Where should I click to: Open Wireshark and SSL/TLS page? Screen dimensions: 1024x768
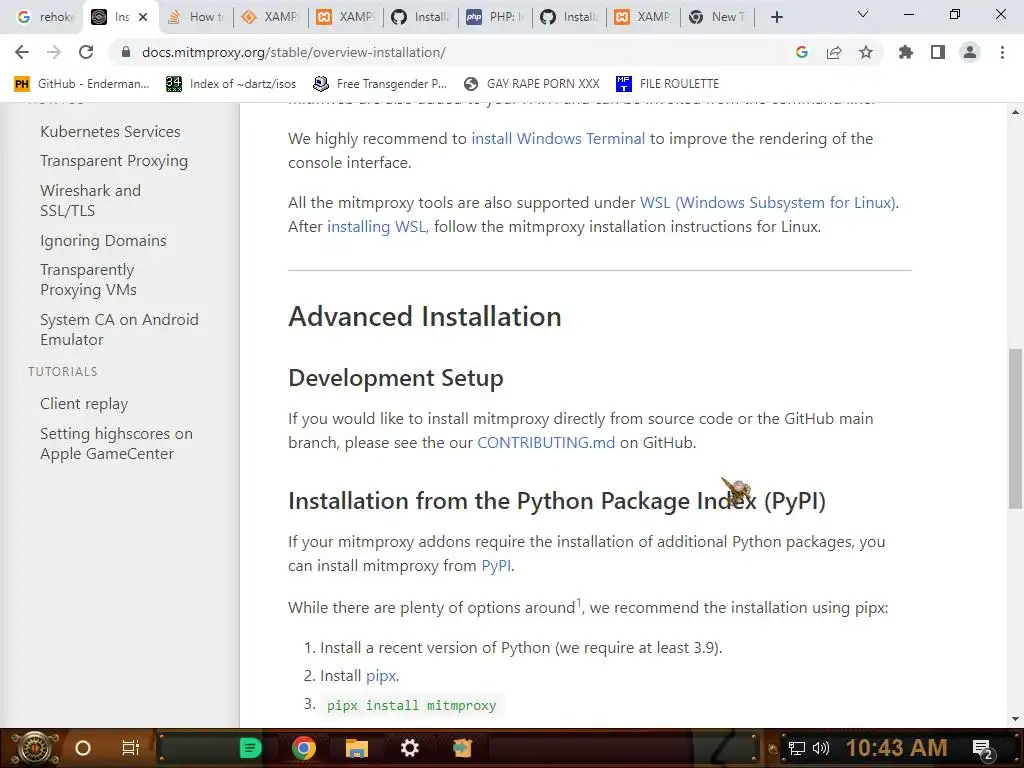pos(90,200)
